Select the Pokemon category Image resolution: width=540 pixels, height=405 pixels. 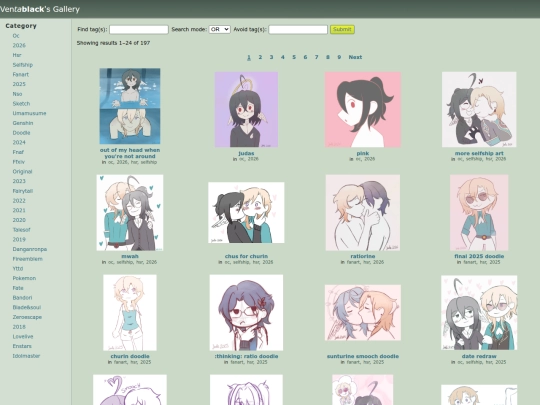point(24,278)
